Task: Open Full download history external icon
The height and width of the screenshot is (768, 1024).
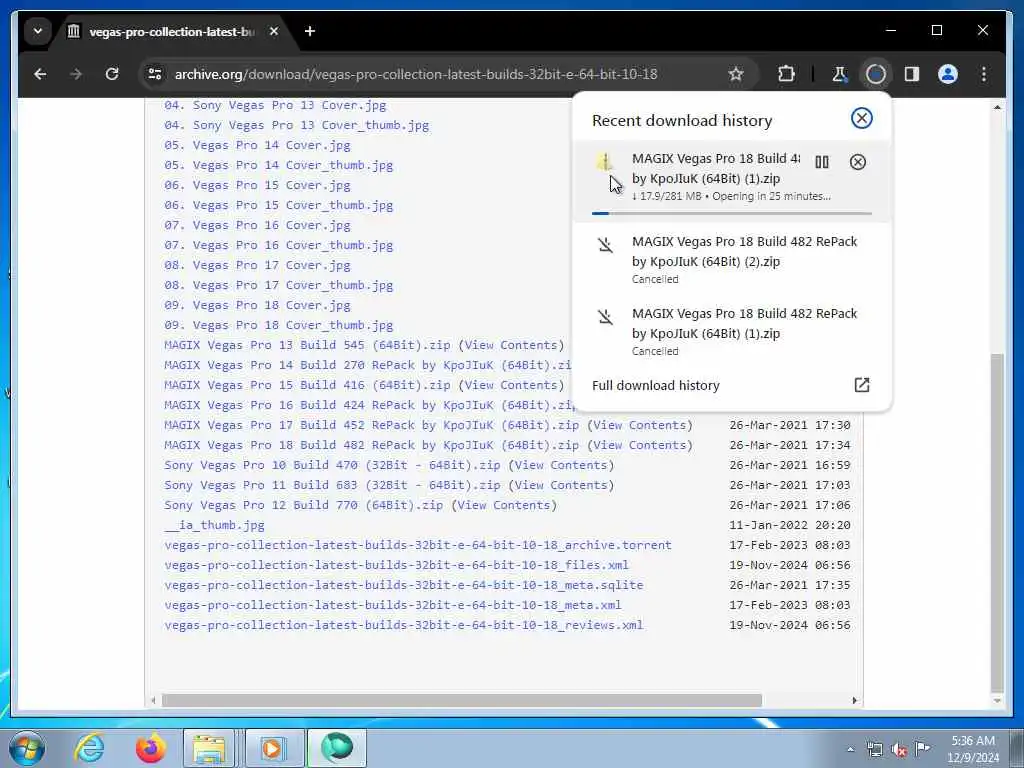Action: pos(861,385)
